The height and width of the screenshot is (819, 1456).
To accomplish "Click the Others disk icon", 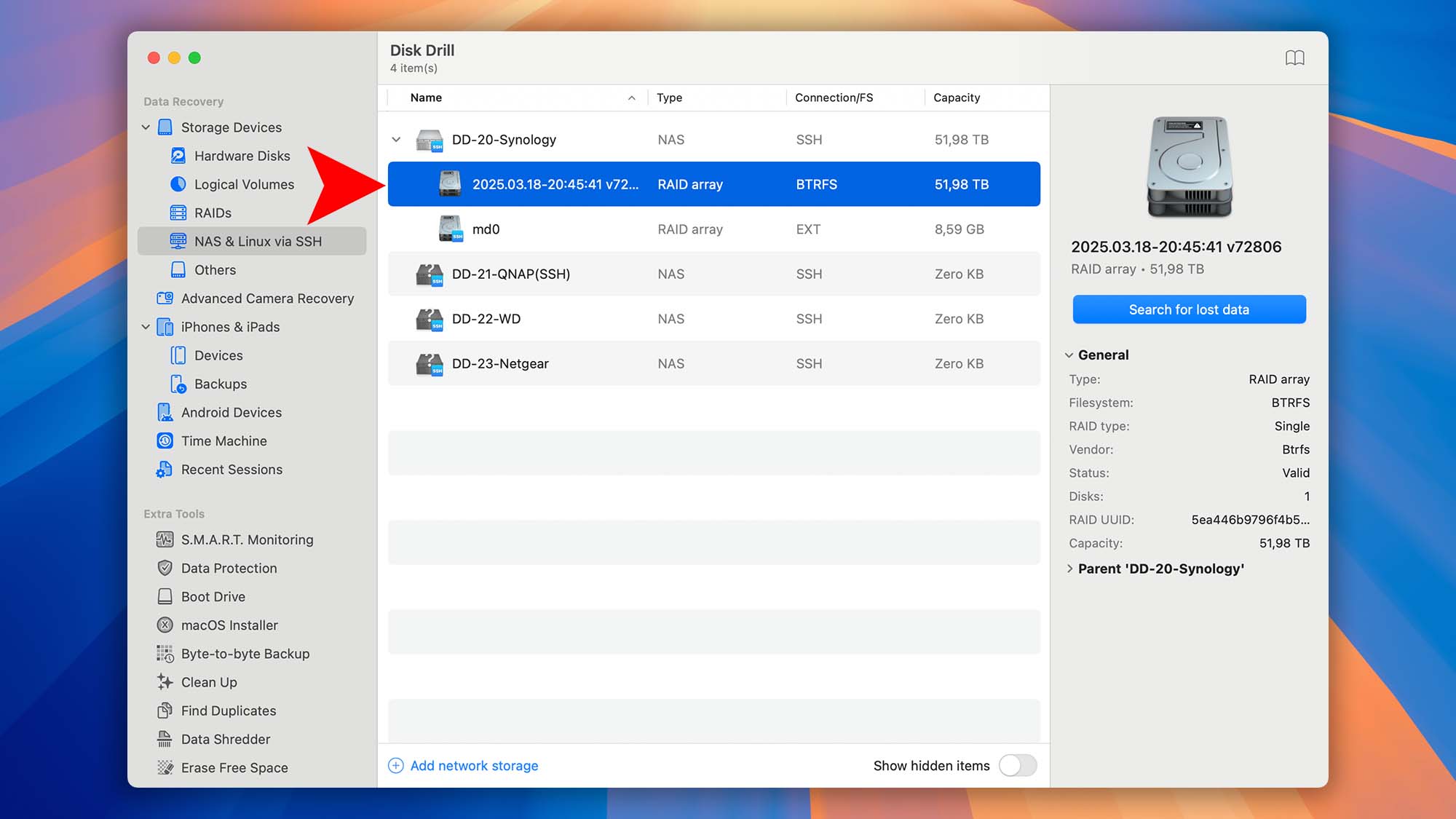I will click(178, 269).
